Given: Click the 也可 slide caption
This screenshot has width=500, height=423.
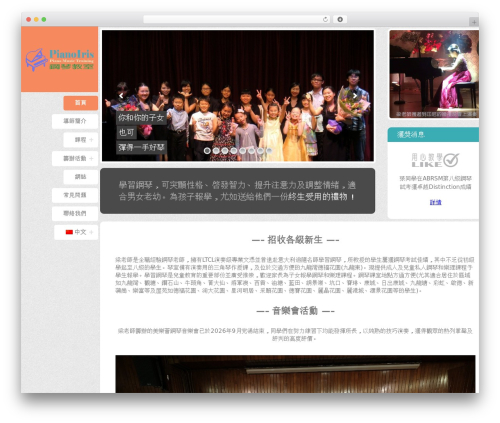Looking at the screenshot, I should pyautogui.click(x=126, y=133).
